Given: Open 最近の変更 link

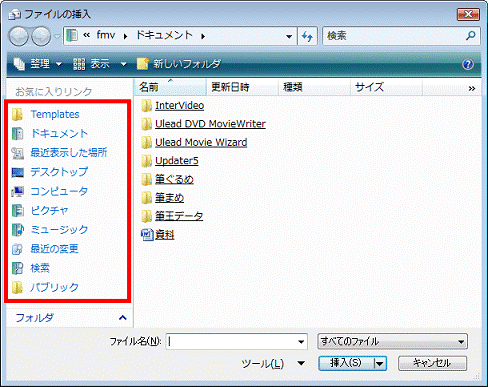Looking at the screenshot, I should (54, 249).
